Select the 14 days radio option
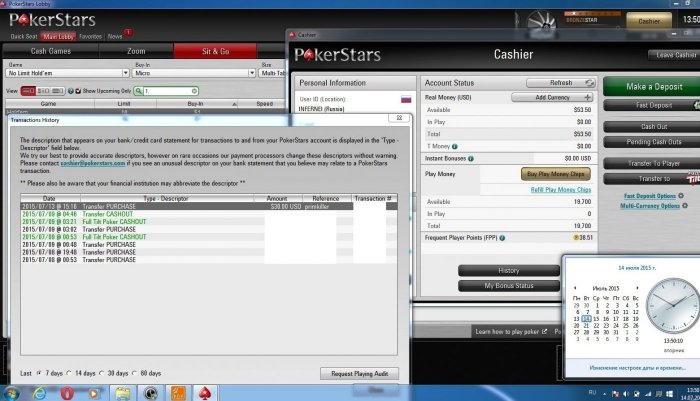Image resolution: width=700 pixels, height=401 pixels. tap(70, 372)
